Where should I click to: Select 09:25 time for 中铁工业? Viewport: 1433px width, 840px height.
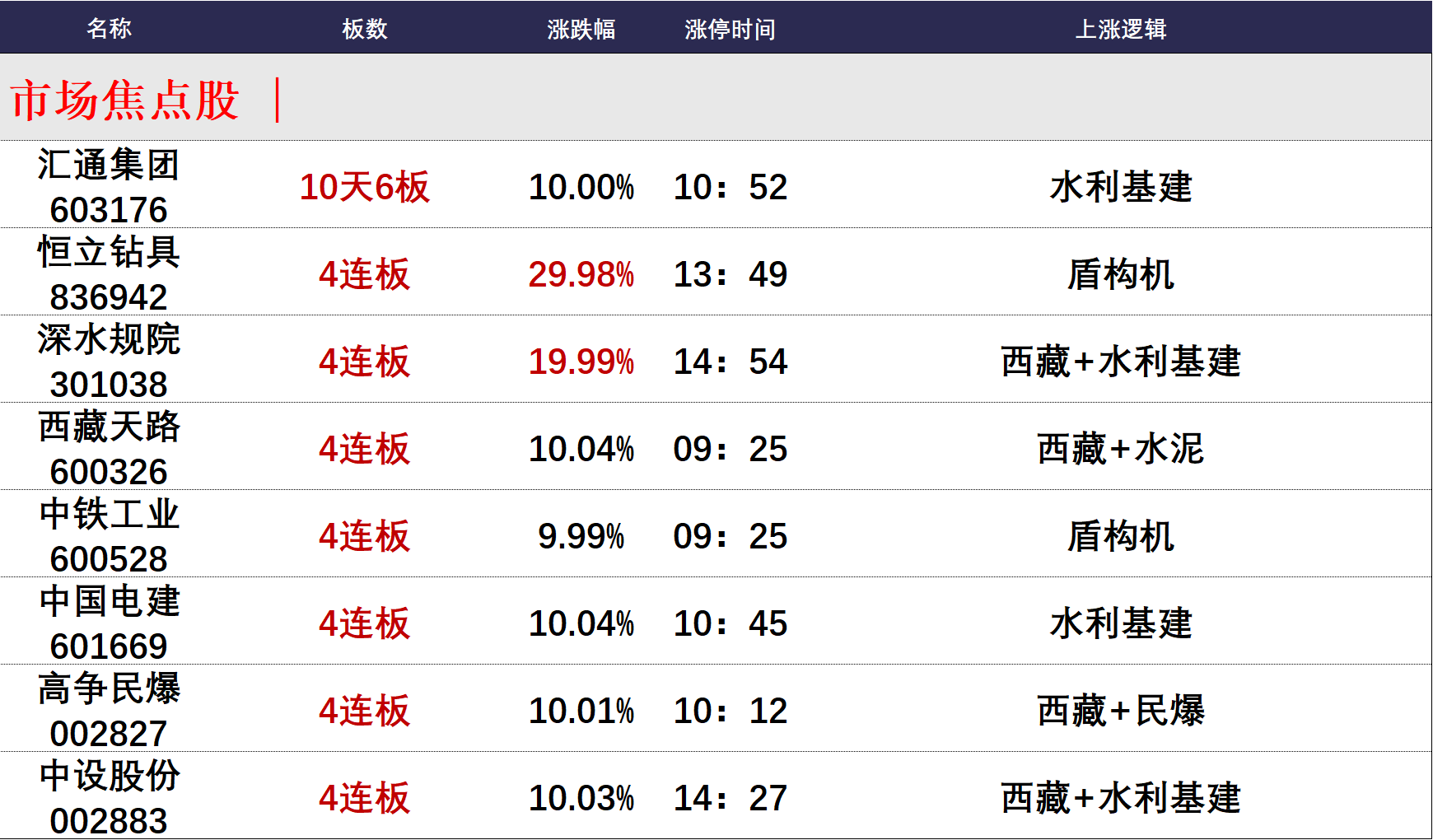(731, 536)
